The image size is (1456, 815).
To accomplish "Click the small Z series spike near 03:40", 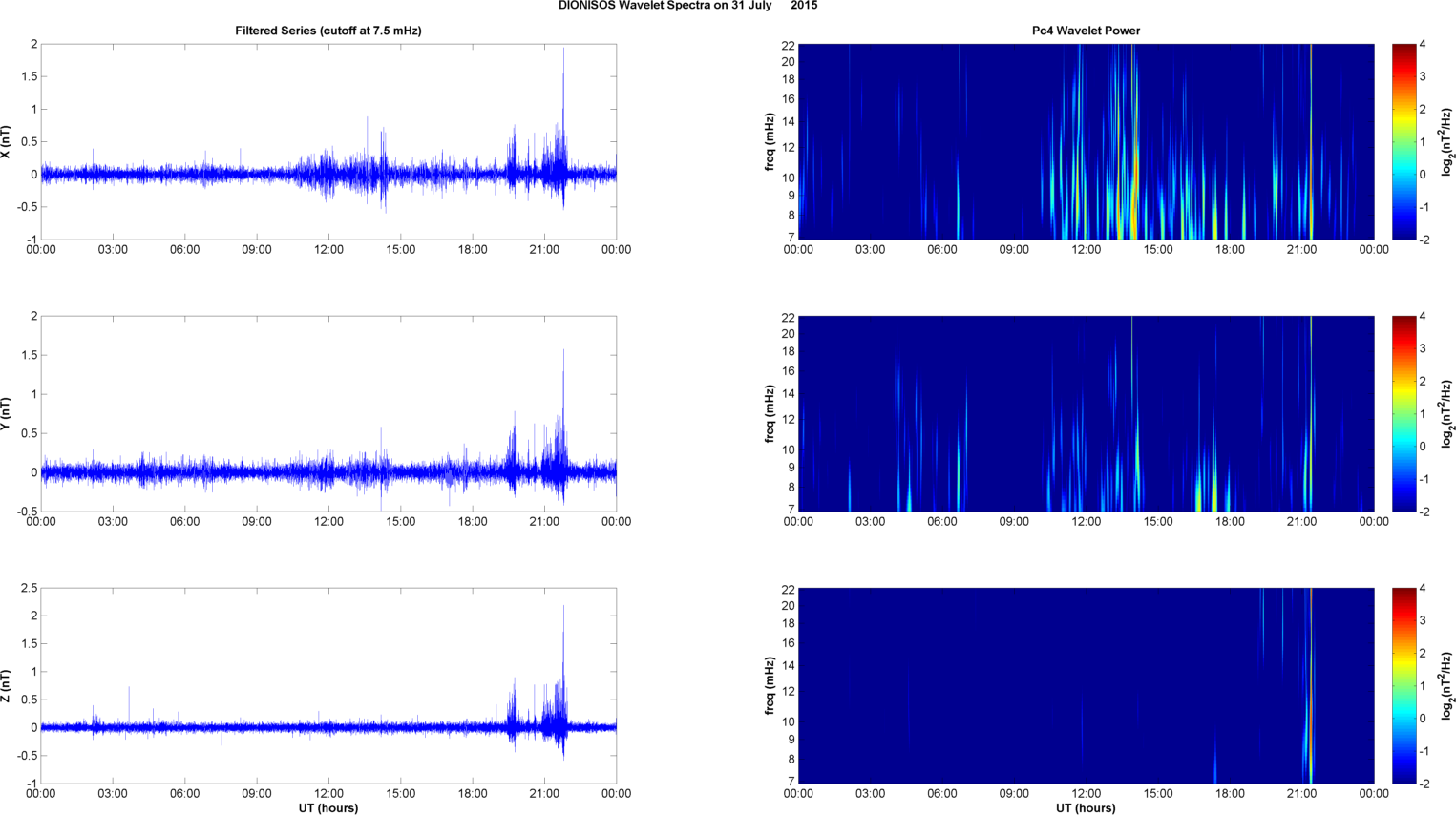I will point(129,704).
